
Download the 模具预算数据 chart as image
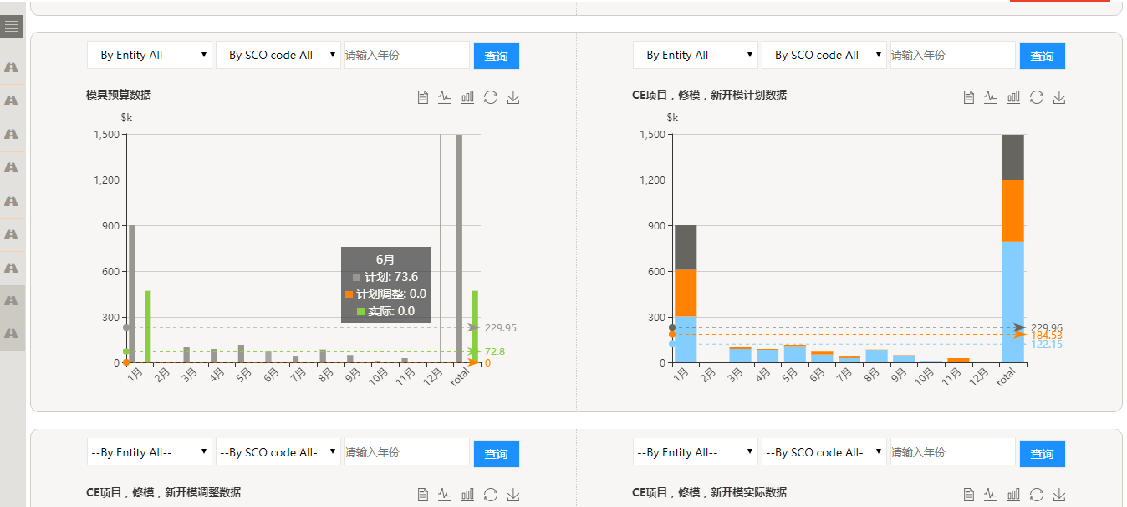pos(513,97)
